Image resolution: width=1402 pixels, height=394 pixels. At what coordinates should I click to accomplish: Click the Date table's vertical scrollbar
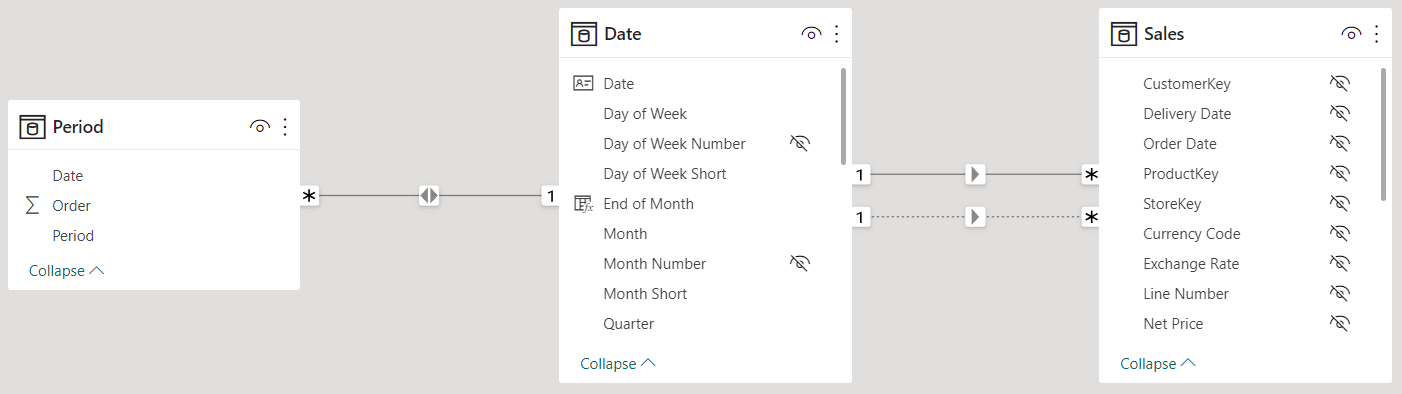(x=844, y=116)
